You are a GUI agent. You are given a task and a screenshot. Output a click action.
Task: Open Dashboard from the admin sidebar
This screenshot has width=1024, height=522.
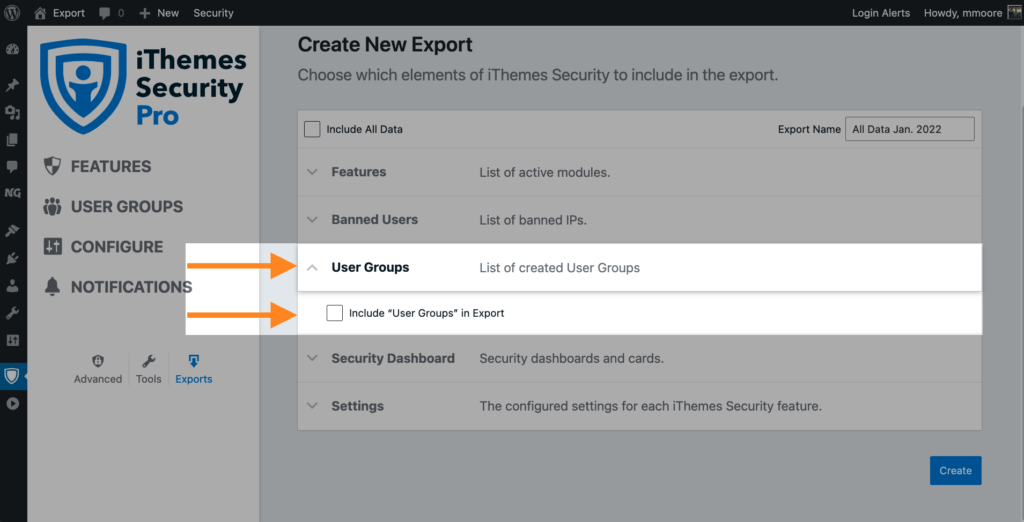[12, 50]
